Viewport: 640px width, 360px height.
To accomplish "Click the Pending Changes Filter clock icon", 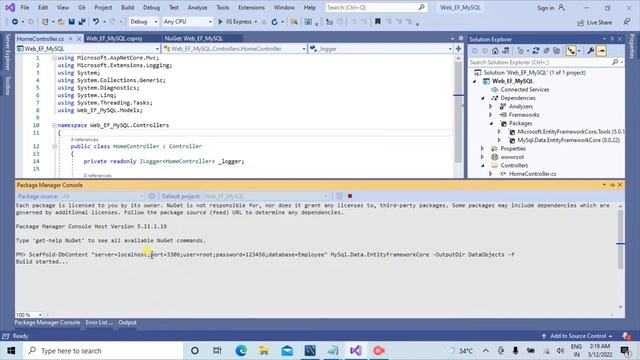I will point(520,51).
